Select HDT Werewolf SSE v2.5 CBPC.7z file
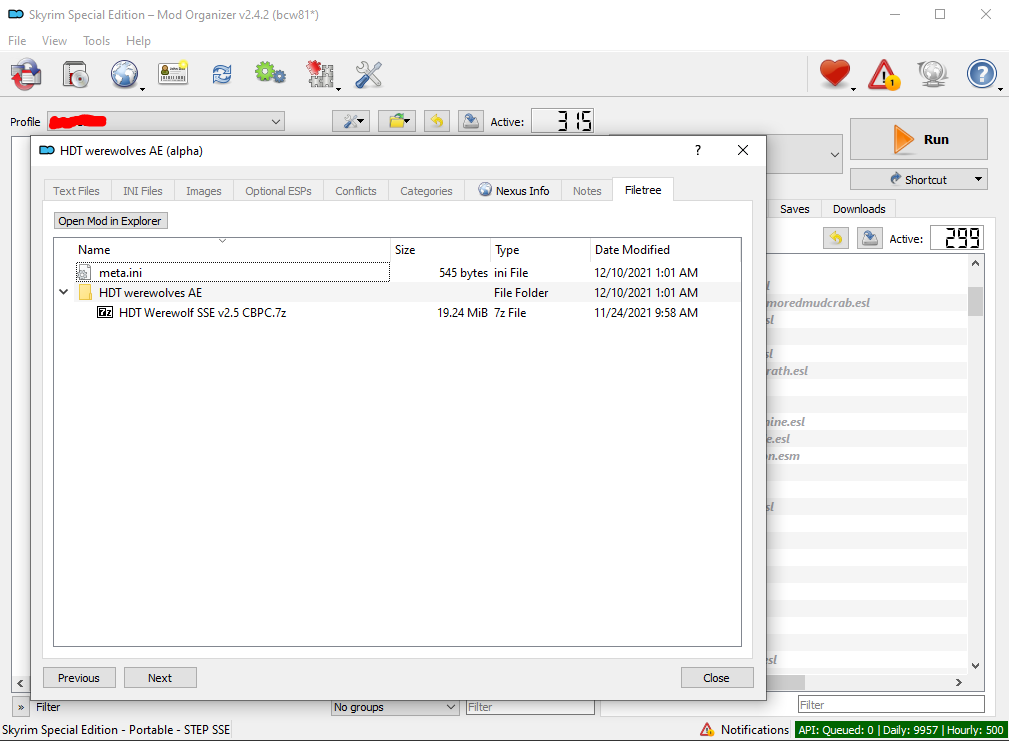Image resolution: width=1009 pixels, height=741 pixels. point(203,313)
